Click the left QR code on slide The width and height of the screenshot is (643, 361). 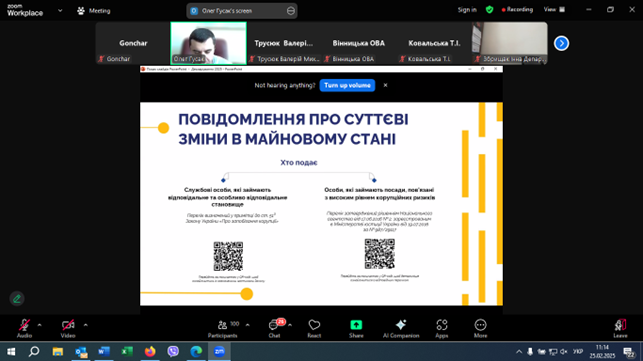pyautogui.click(x=228, y=256)
